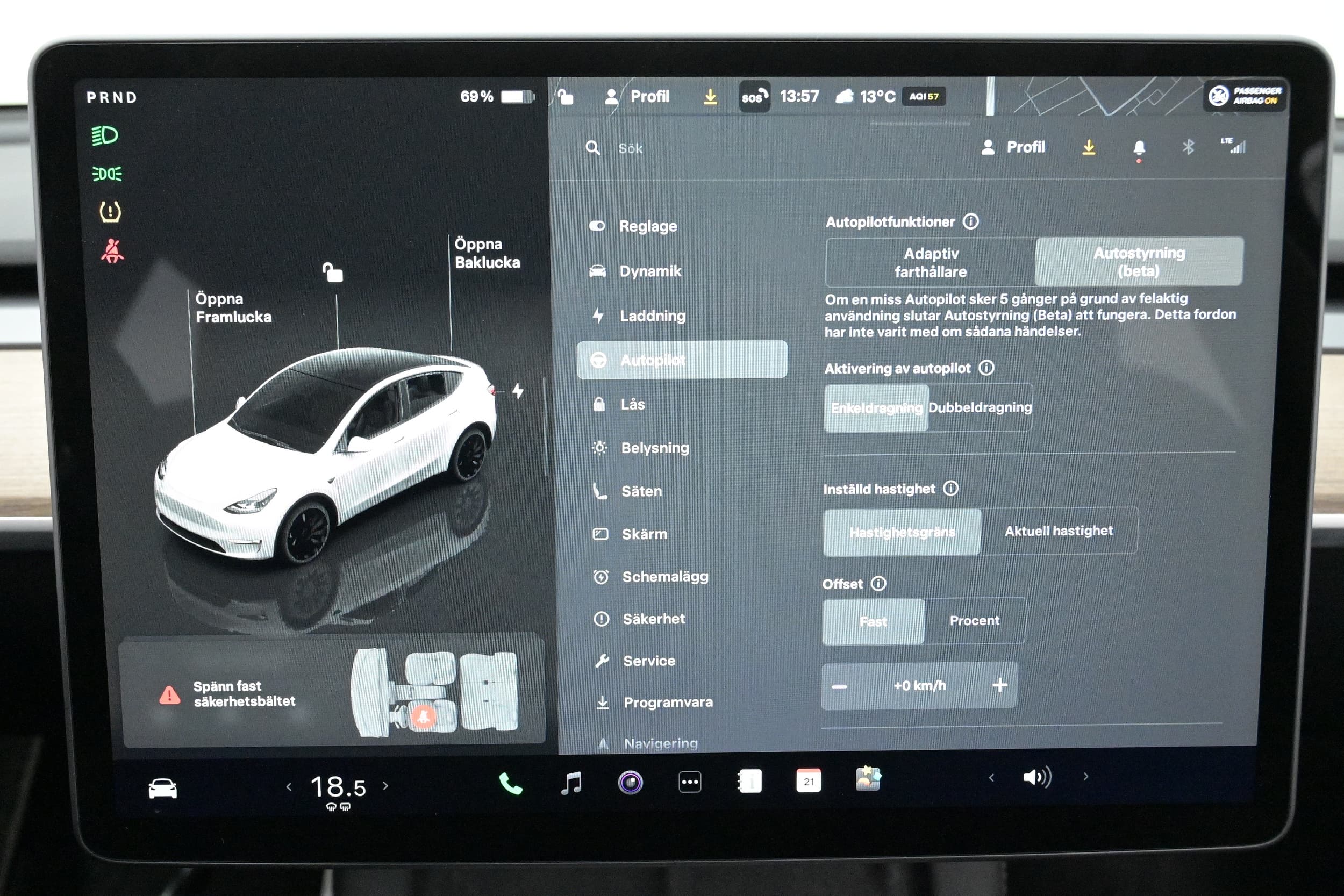Image resolution: width=1344 pixels, height=896 pixels.
Task: Tap the lock icon in top status bar
Action: coord(566,97)
